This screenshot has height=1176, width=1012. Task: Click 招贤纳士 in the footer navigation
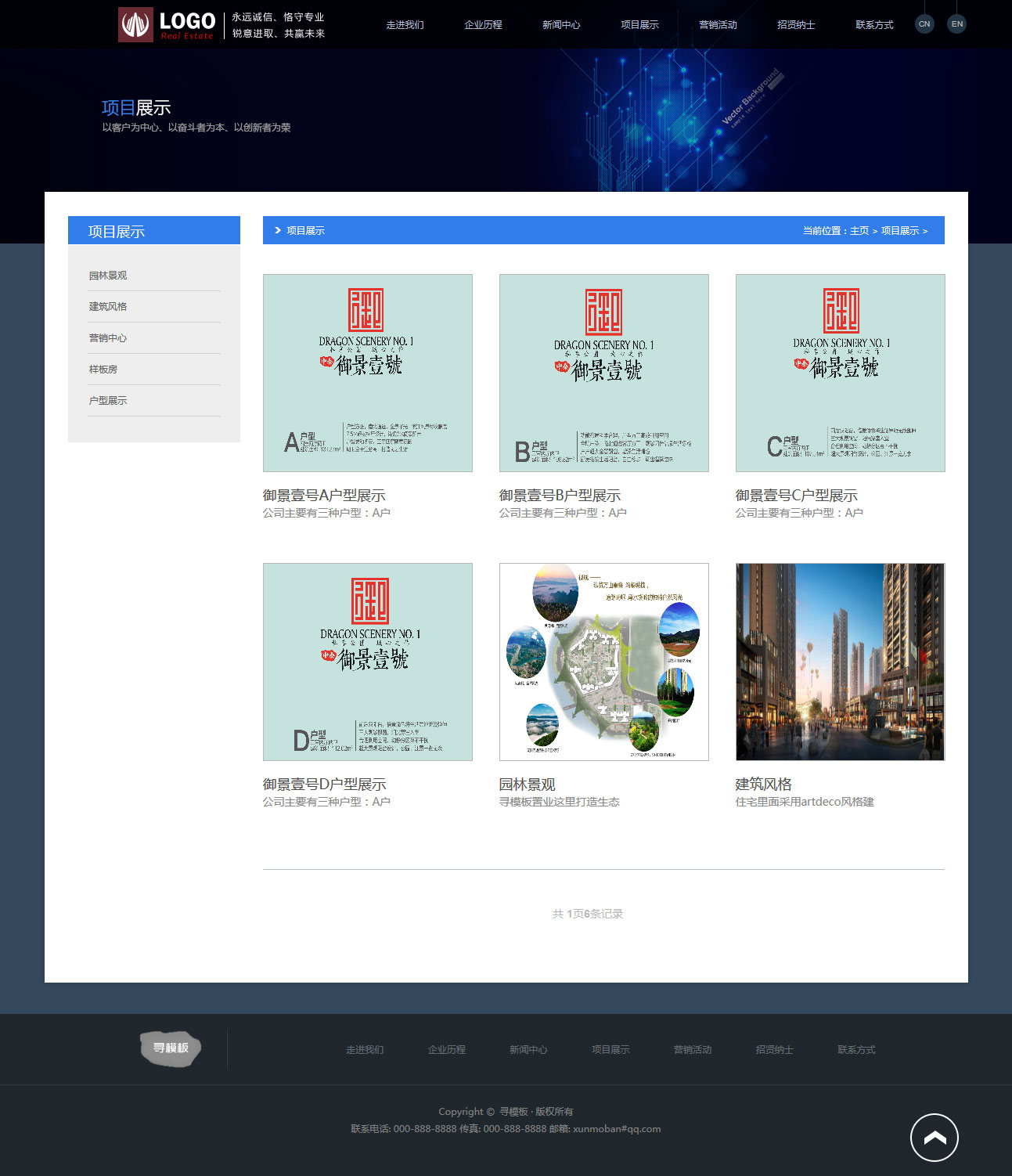point(774,1050)
